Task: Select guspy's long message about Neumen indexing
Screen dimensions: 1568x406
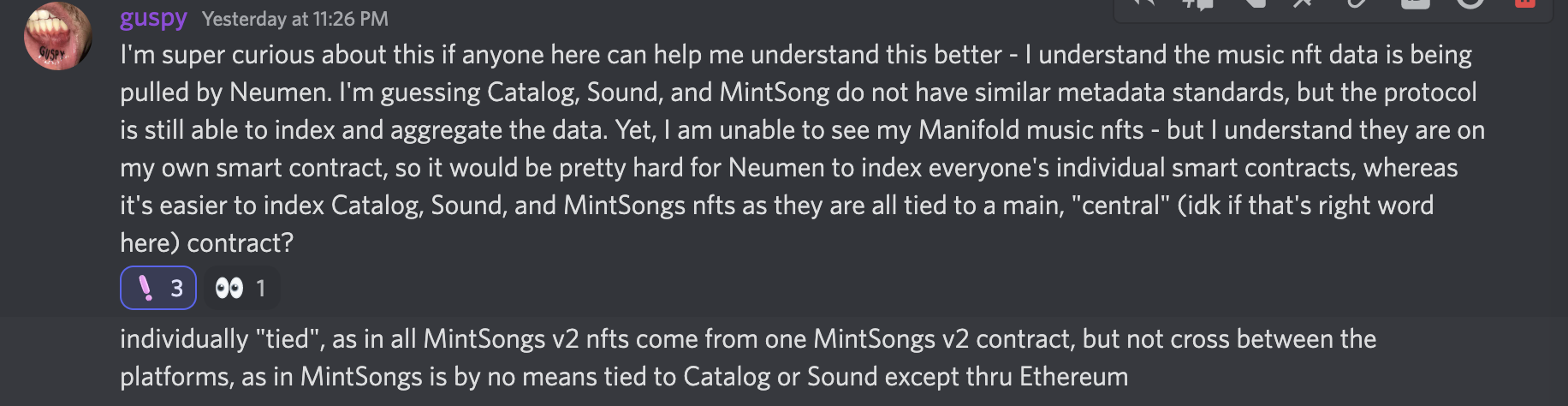Action: (x=803, y=148)
